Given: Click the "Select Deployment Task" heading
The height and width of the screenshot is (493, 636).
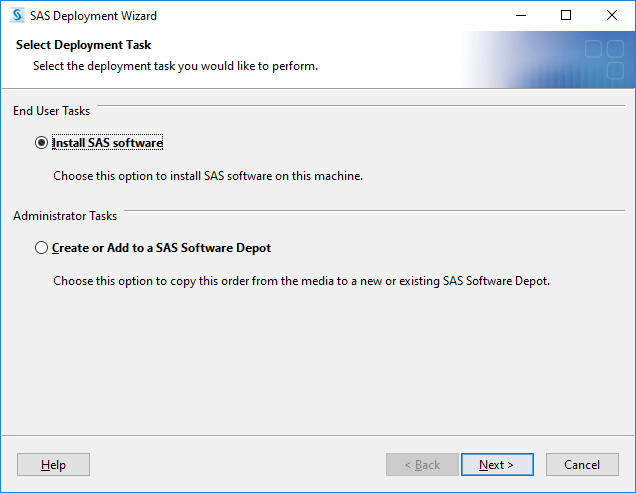Looking at the screenshot, I should (x=84, y=45).
